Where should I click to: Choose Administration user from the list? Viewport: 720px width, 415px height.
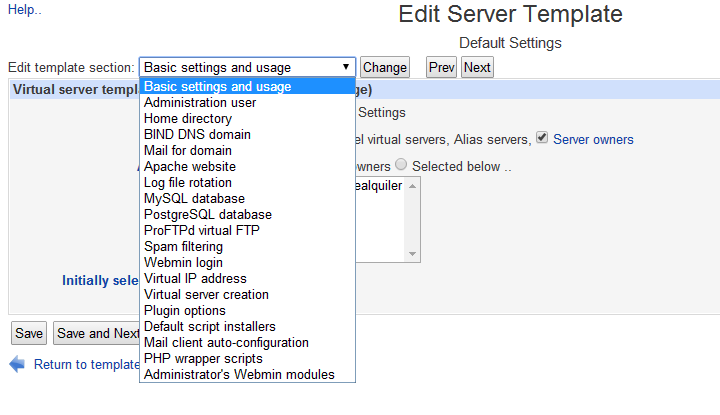click(200, 103)
